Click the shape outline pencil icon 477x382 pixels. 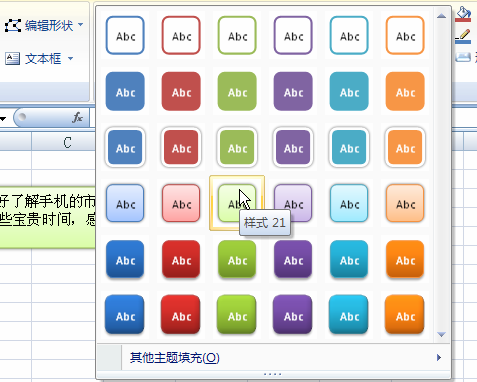pyautogui.click(x=463, y=36)
